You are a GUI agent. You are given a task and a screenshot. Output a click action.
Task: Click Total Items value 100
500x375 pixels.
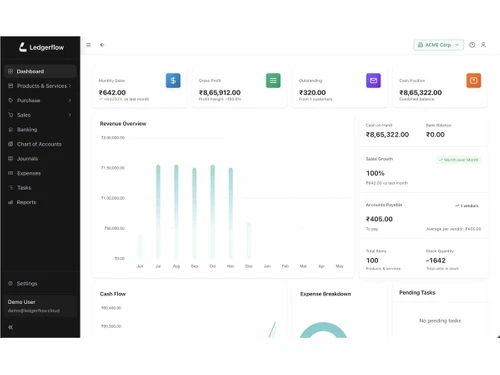[x=372, y=261]
